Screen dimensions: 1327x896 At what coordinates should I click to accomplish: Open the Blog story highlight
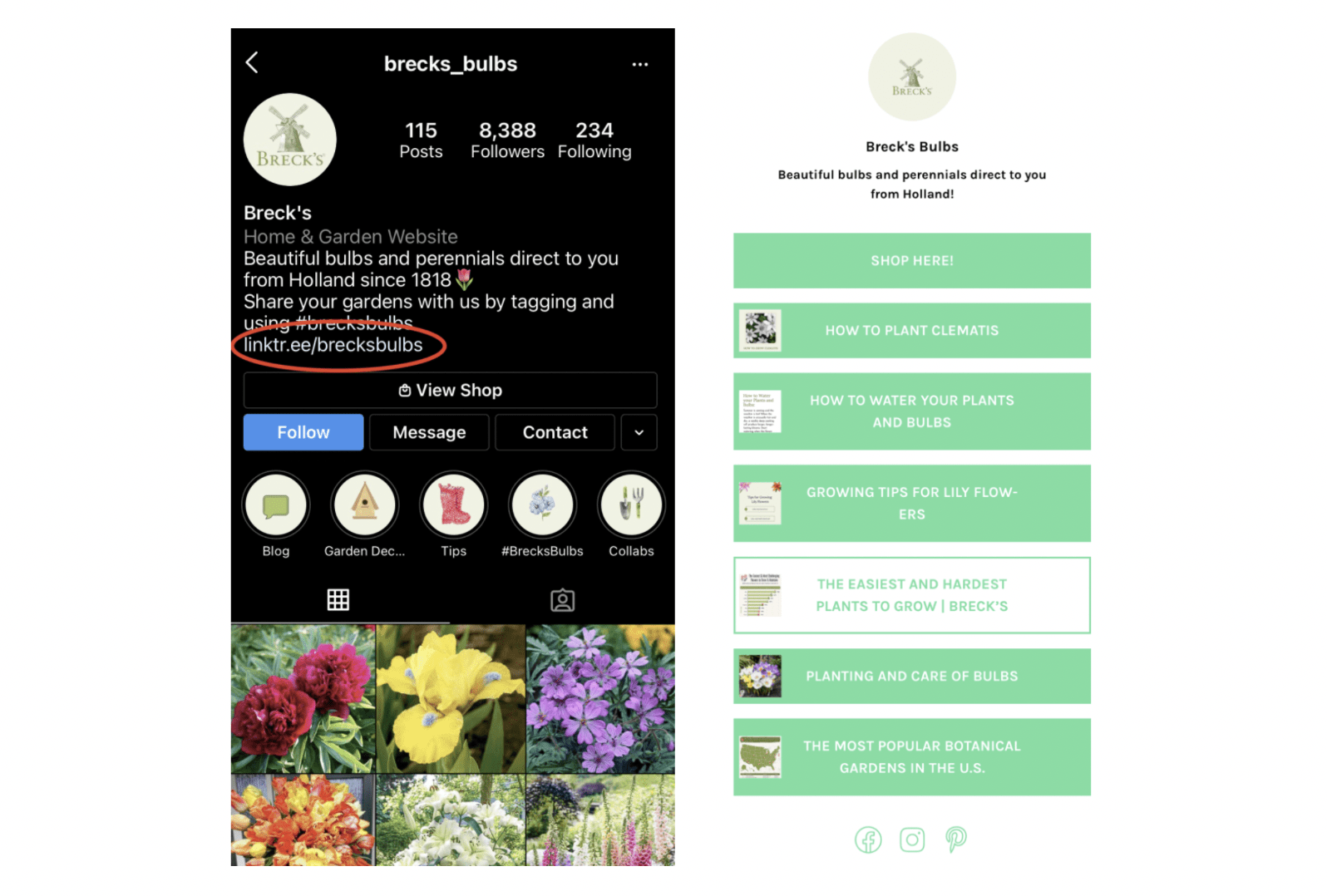(276, 505)
